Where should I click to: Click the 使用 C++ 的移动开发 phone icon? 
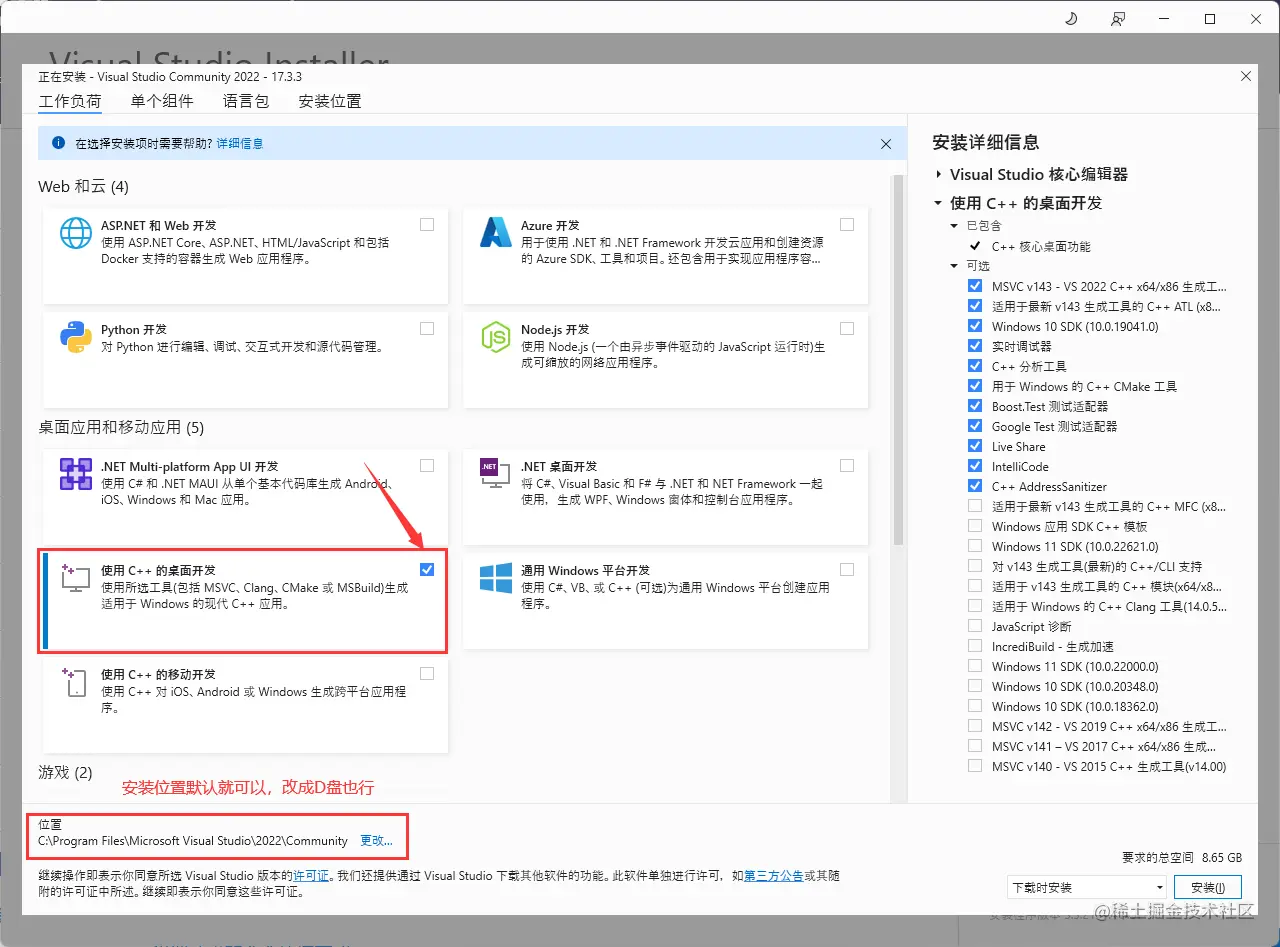(76, 682)
